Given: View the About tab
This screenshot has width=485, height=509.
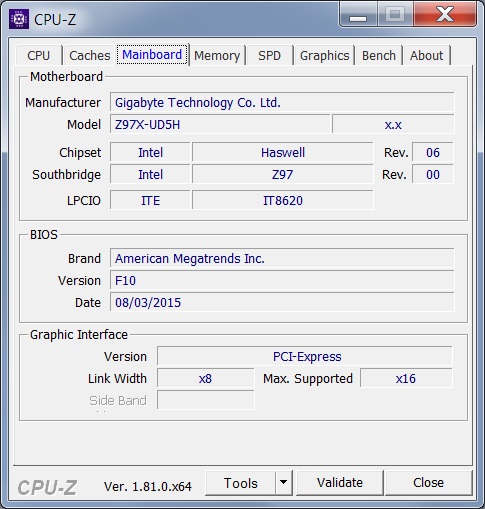Looking at the screenshot, I should pos(427,55).
